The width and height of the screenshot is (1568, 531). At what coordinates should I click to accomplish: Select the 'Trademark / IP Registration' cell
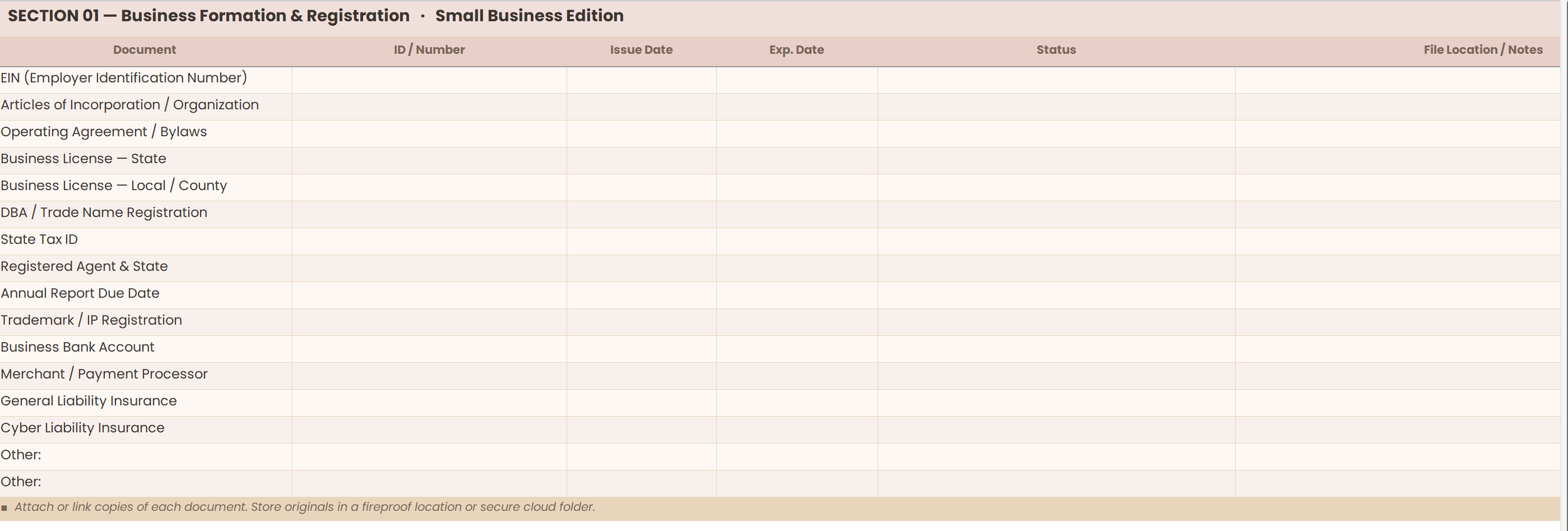(146, 323)
